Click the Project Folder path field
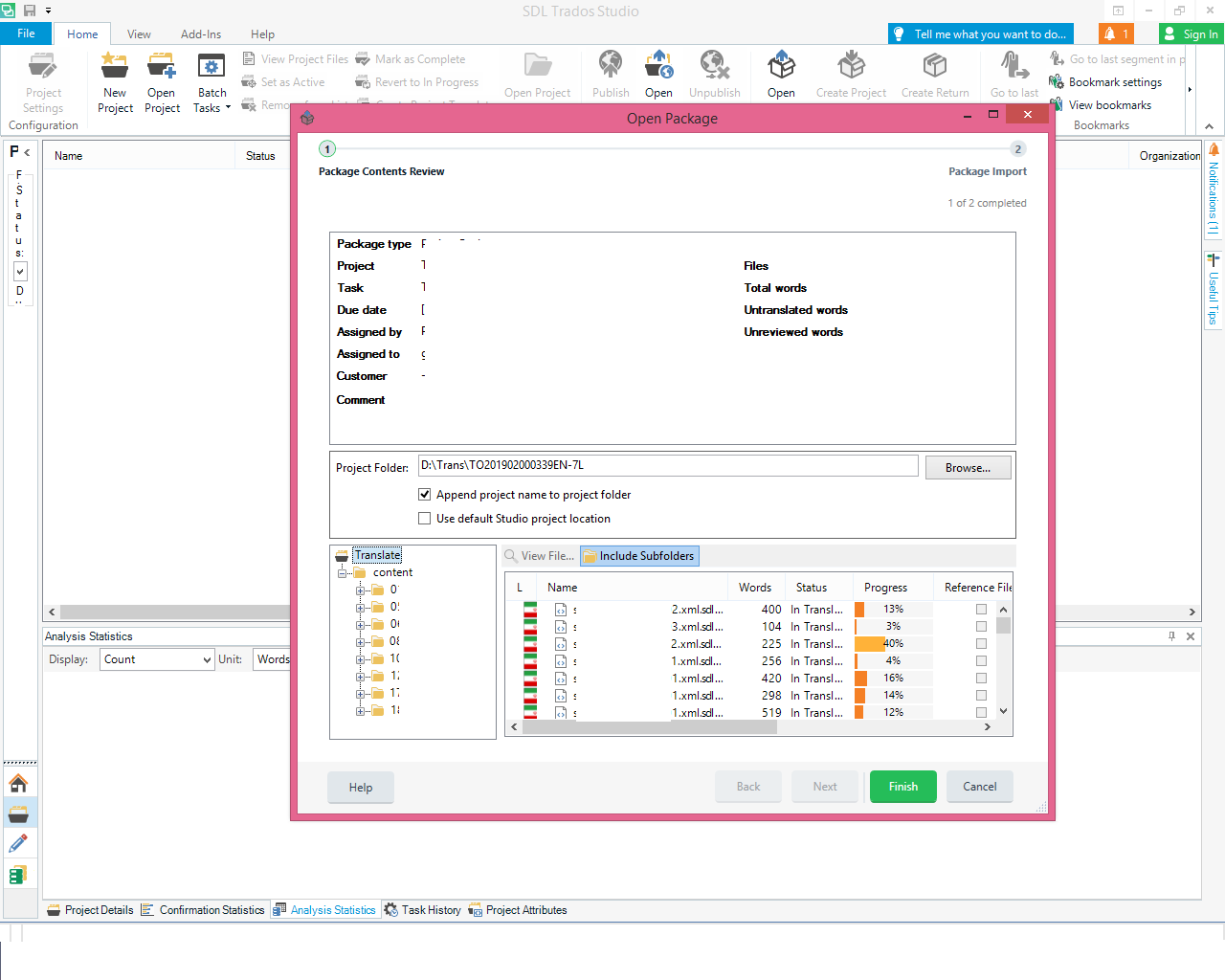1225x980 pixels. click(668, 466)
